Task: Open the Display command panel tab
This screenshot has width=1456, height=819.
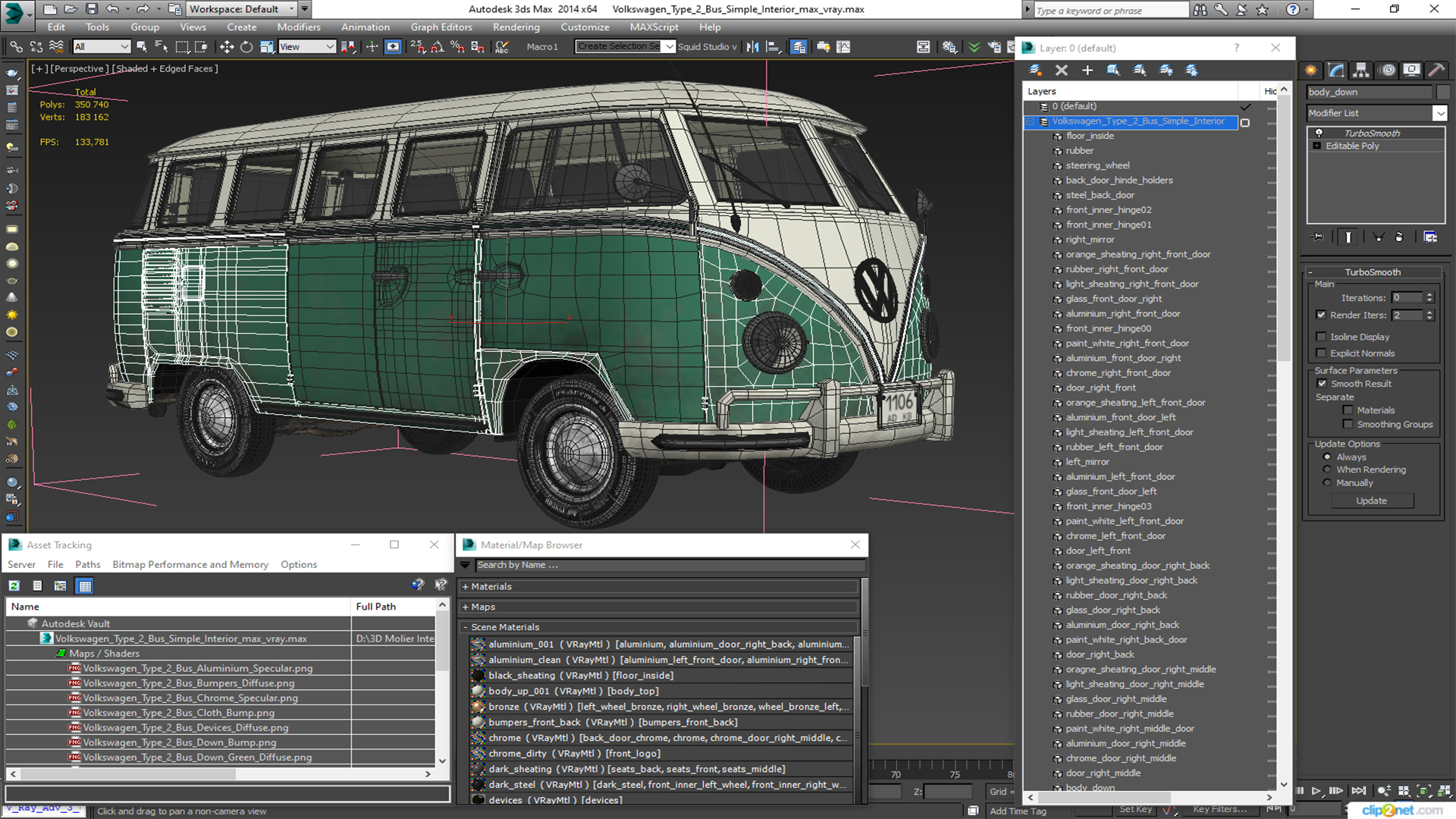Action: pos(1411,70)
